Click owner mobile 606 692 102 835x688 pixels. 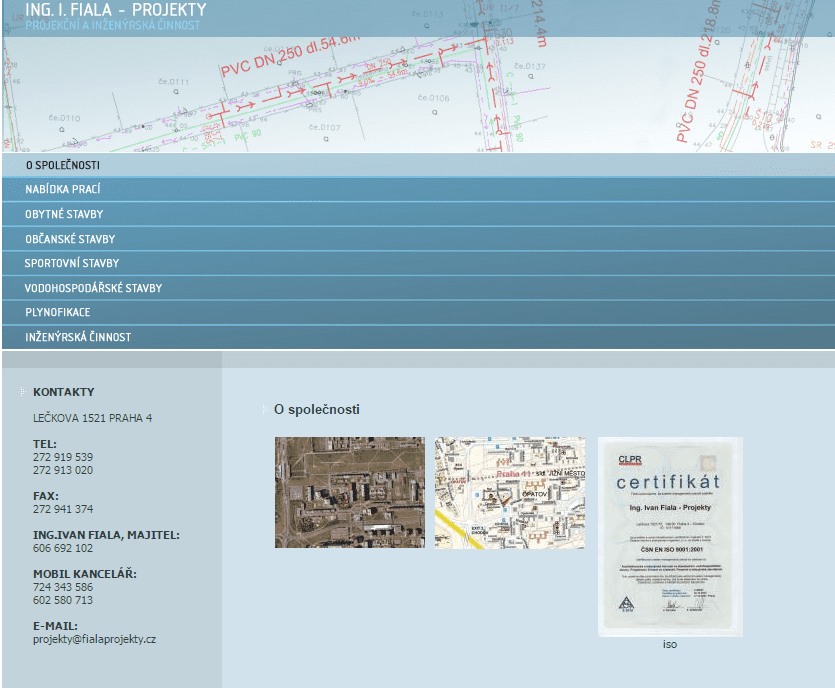coord(63,548)
